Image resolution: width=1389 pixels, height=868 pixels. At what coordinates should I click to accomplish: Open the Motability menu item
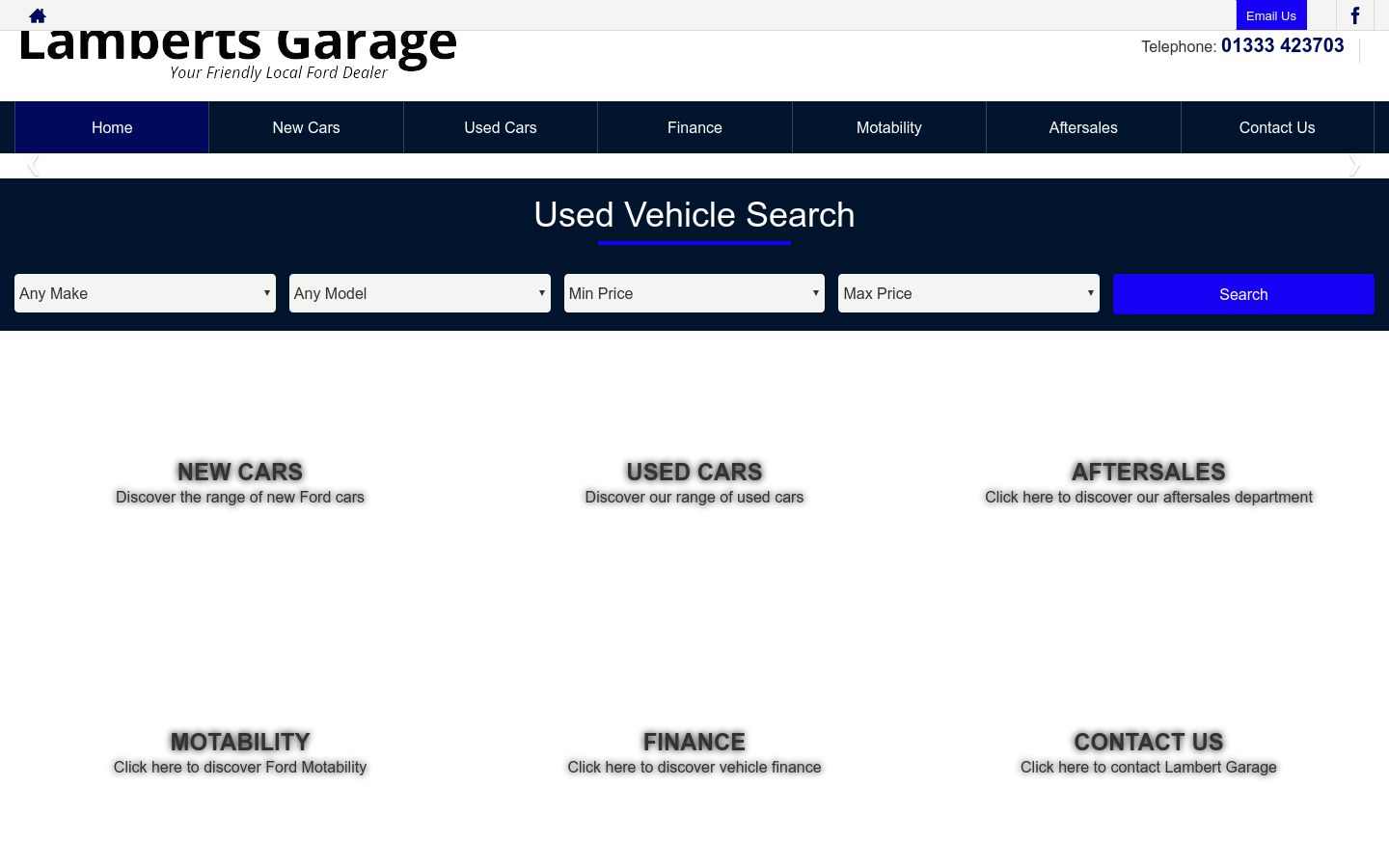pos(889,127)
